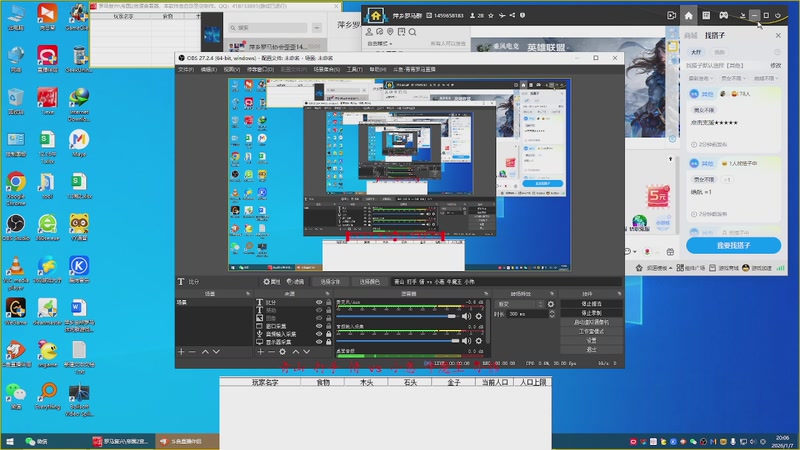Toggle lock of 显示器采集 source
Image resolution: width=800 pixels, height=450 pixels.
coord(329,342)
